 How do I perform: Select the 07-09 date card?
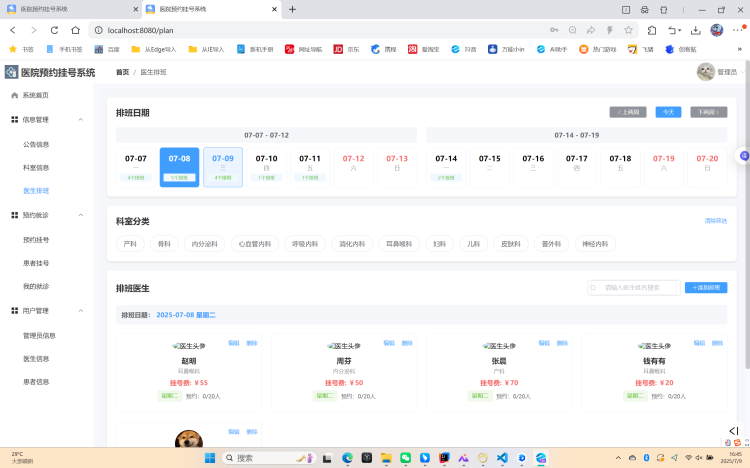pos(223,166)
